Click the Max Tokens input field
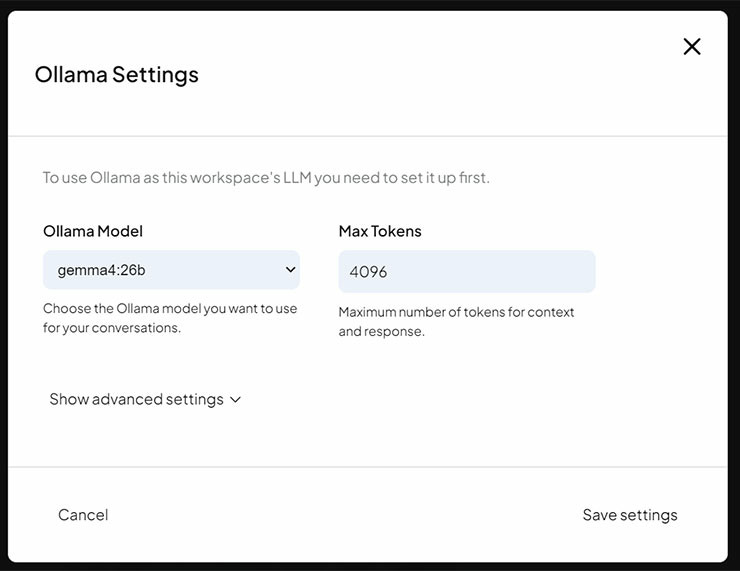The width and height of the screenshot is (740, 571). [467, 271]
